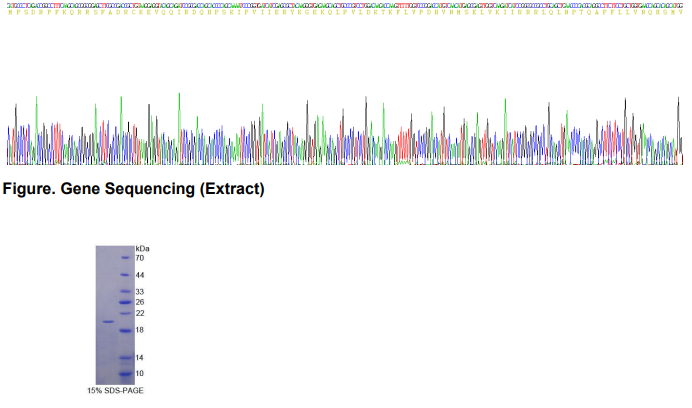
Task: Click the 10 kDa ladder band on gel
Action: tap(125, 373)
